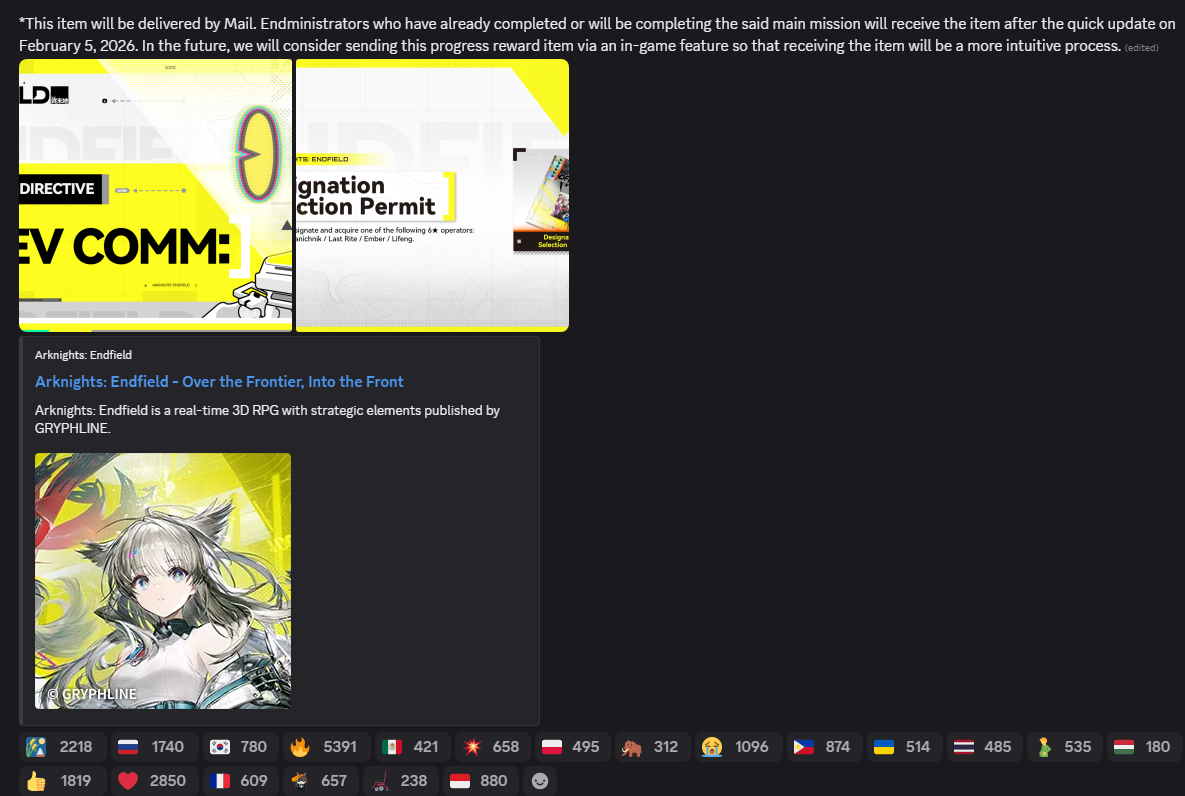1185x796 pixels.
Task: Add the crying face reaction showing 1096
Action: 738,747
